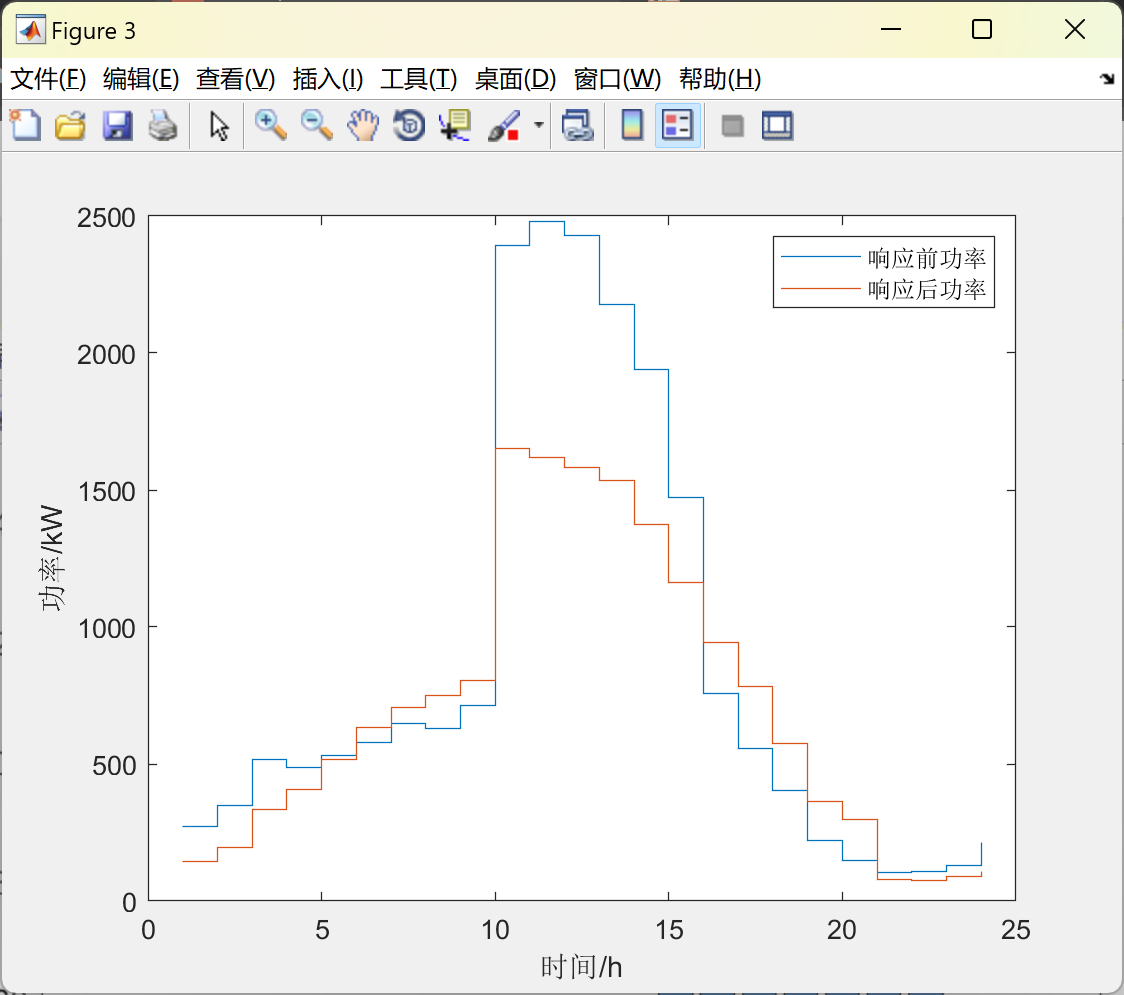Screen dimensions: 1124x995
Task: Dock the figure using corner arrow
Action: pyautogui.click(x=1107, y=79)
